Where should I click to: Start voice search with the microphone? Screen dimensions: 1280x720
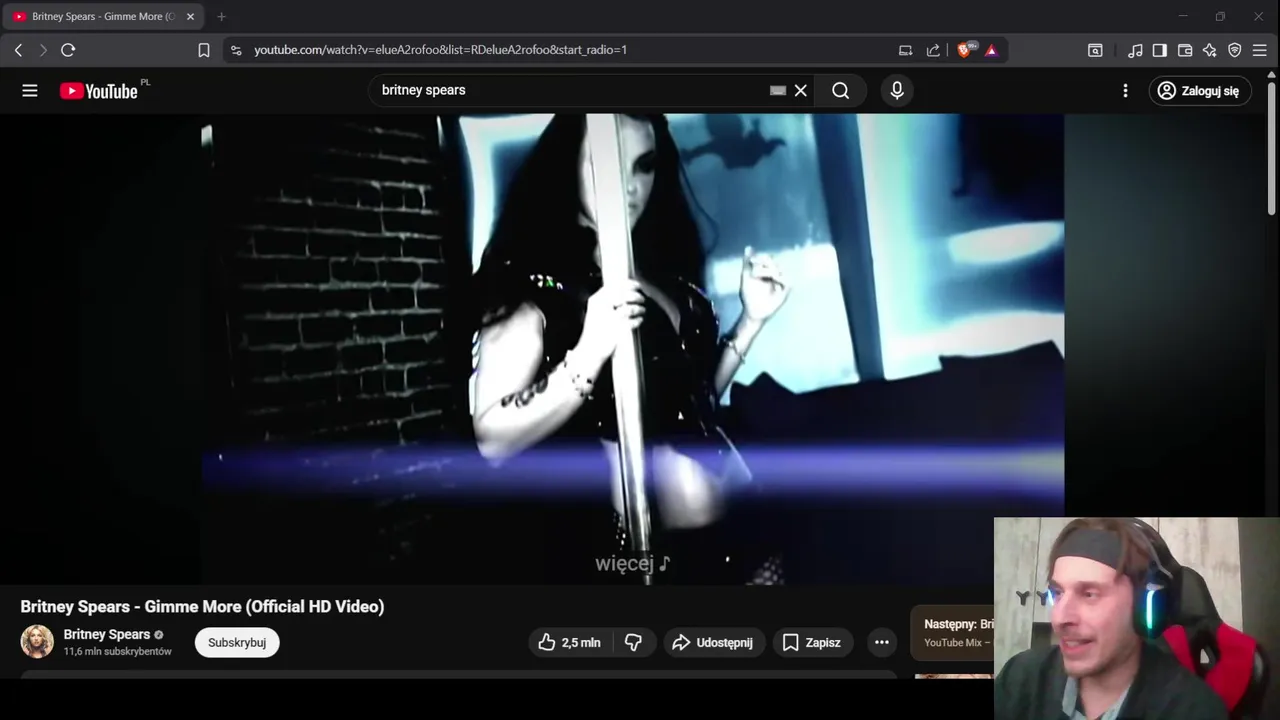click(897, 90)
